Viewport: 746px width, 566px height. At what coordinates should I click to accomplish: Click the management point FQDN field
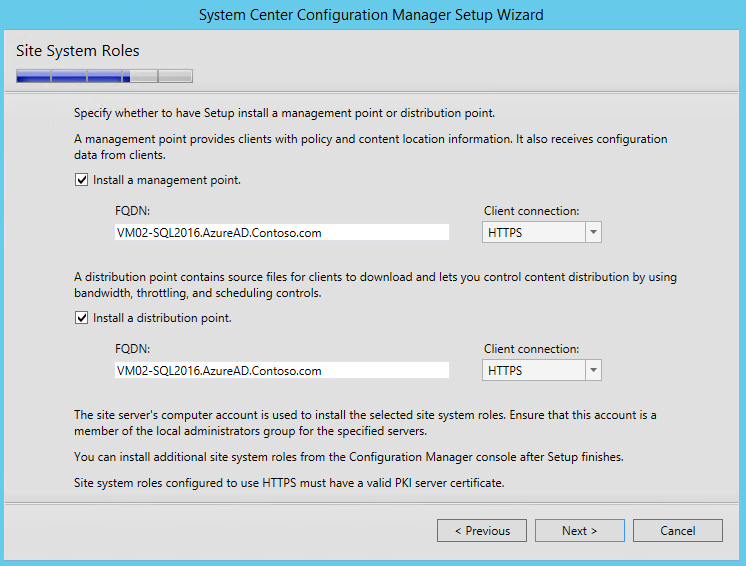coord(282,233)
